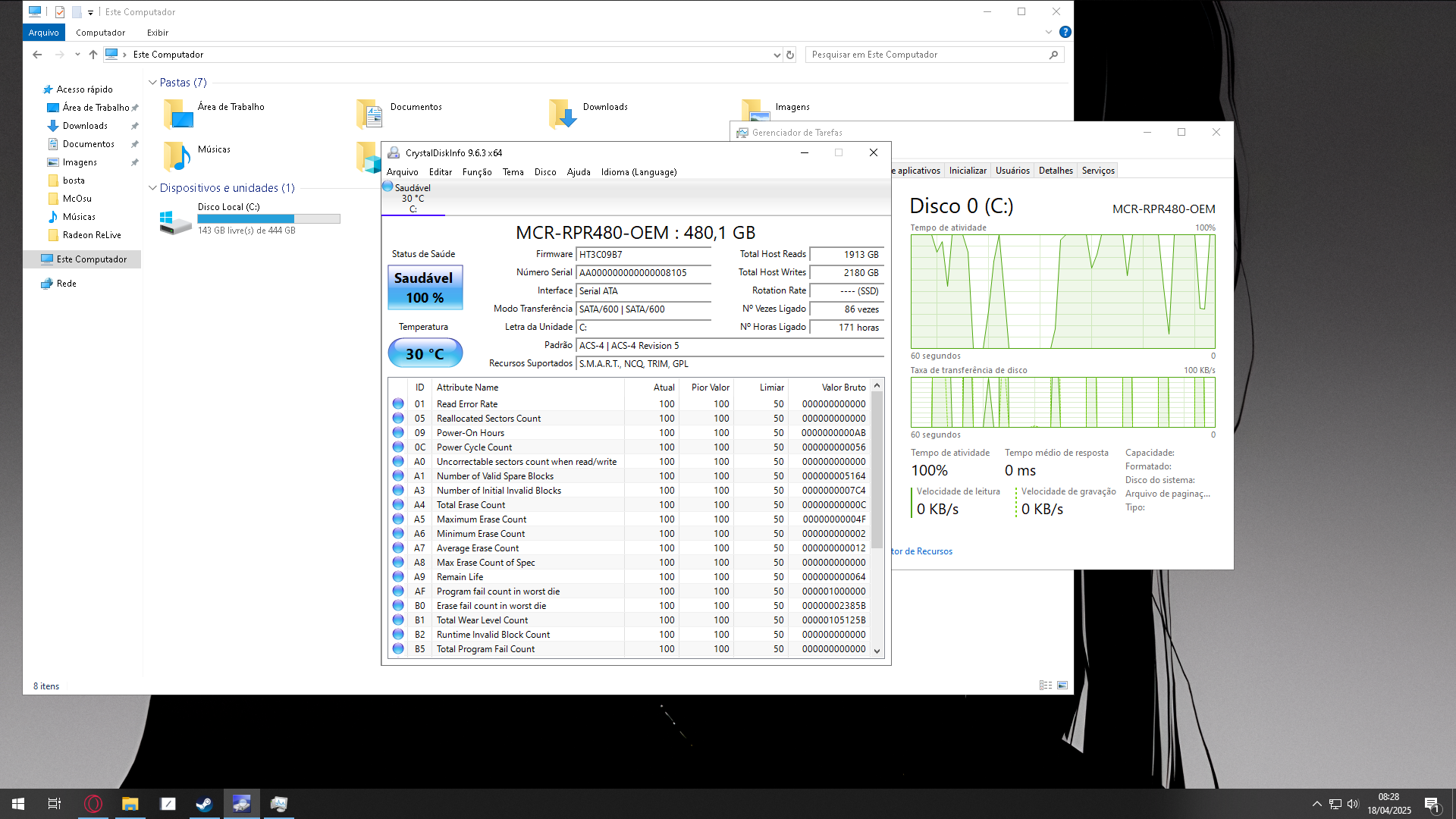
Task: Click the status orb of Total Erase Count
Action: coord(398,505)
